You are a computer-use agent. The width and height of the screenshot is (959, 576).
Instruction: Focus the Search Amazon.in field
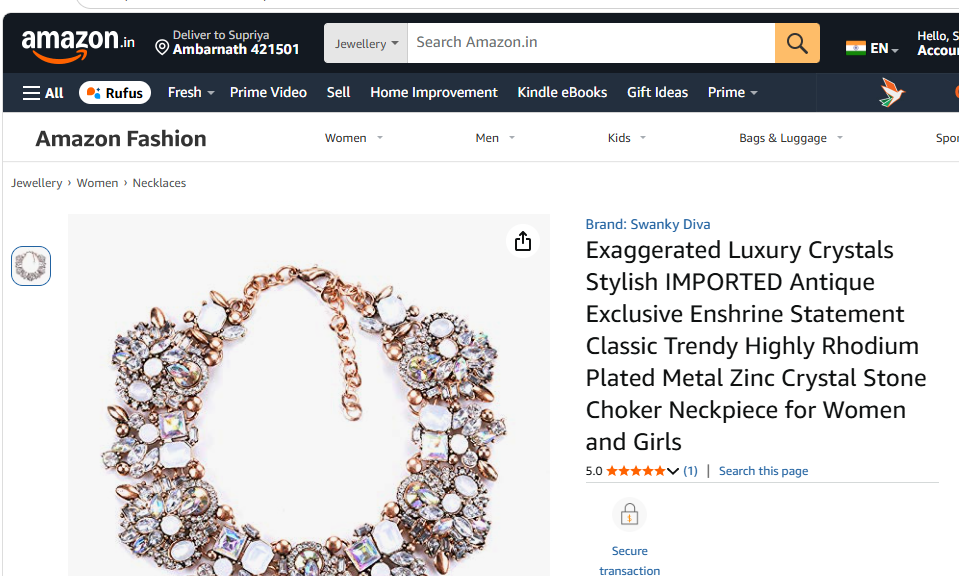point(591,43)
